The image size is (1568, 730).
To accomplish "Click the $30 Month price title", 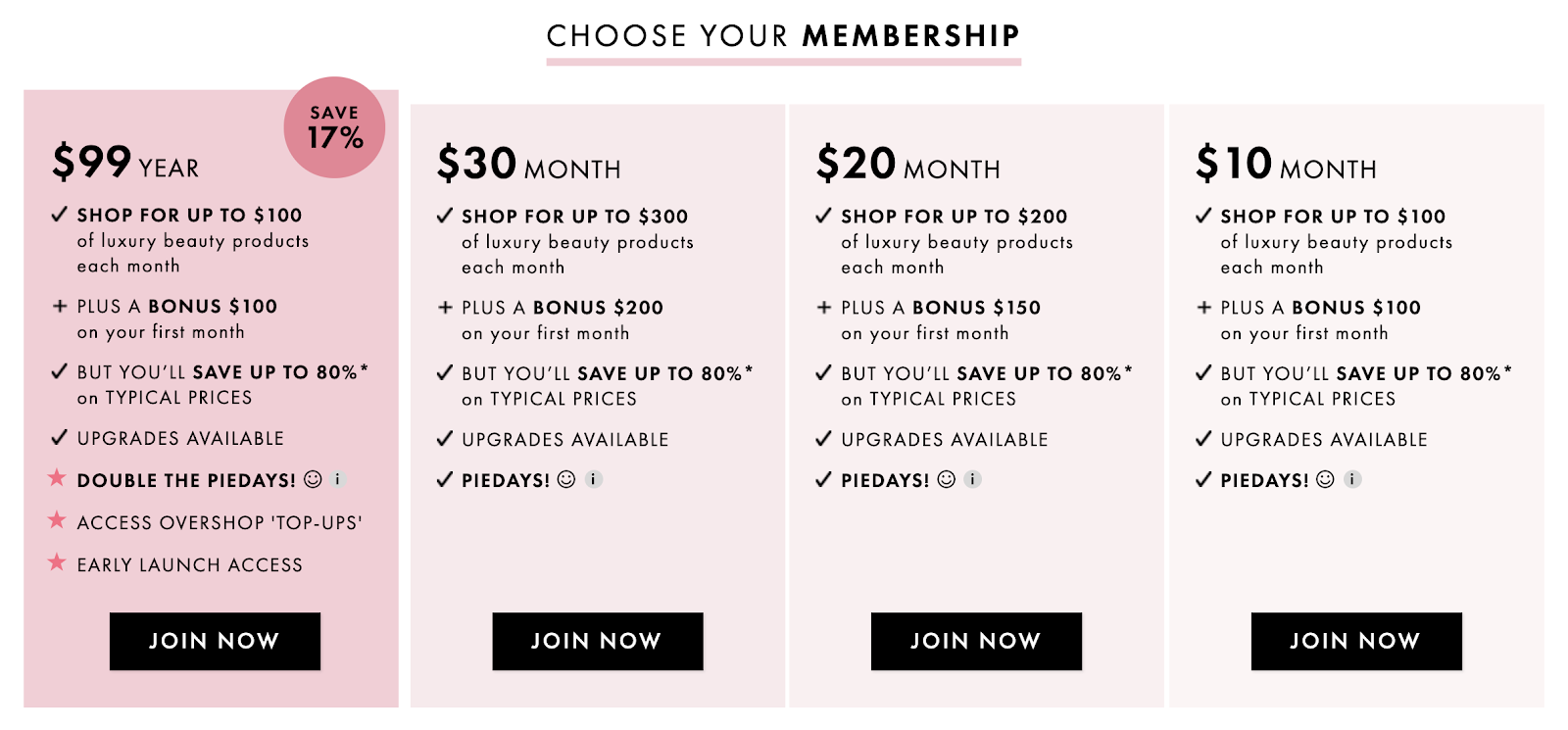I will point(528,165).
